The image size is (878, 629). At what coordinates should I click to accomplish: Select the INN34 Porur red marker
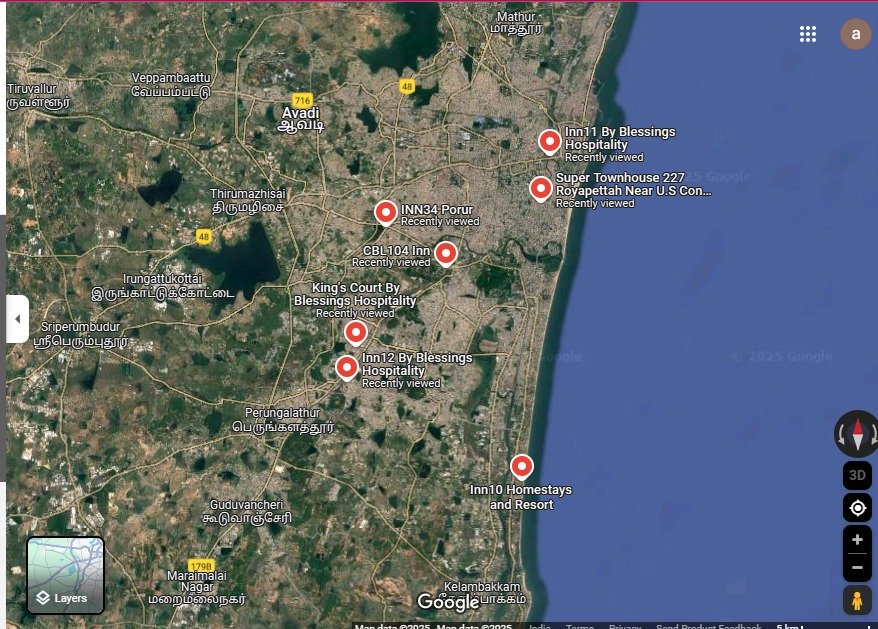(x=386, y=212)
